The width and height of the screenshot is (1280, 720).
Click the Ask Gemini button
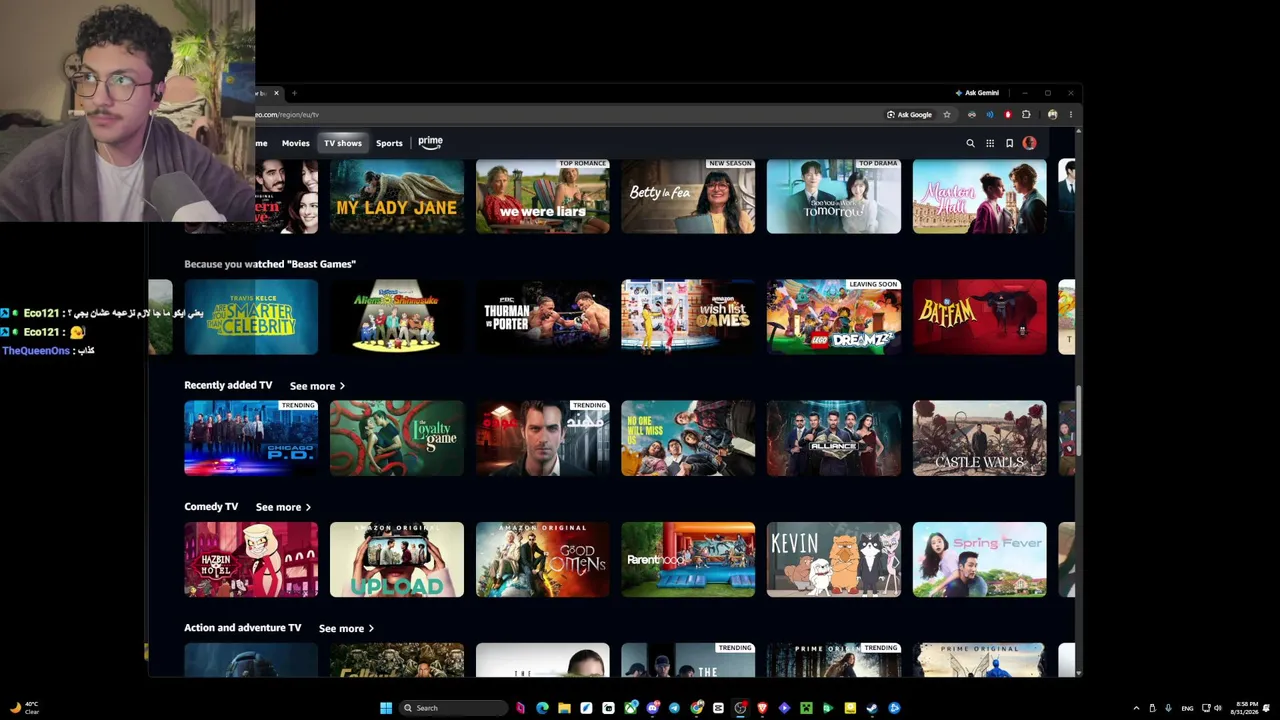pos(977,93)
